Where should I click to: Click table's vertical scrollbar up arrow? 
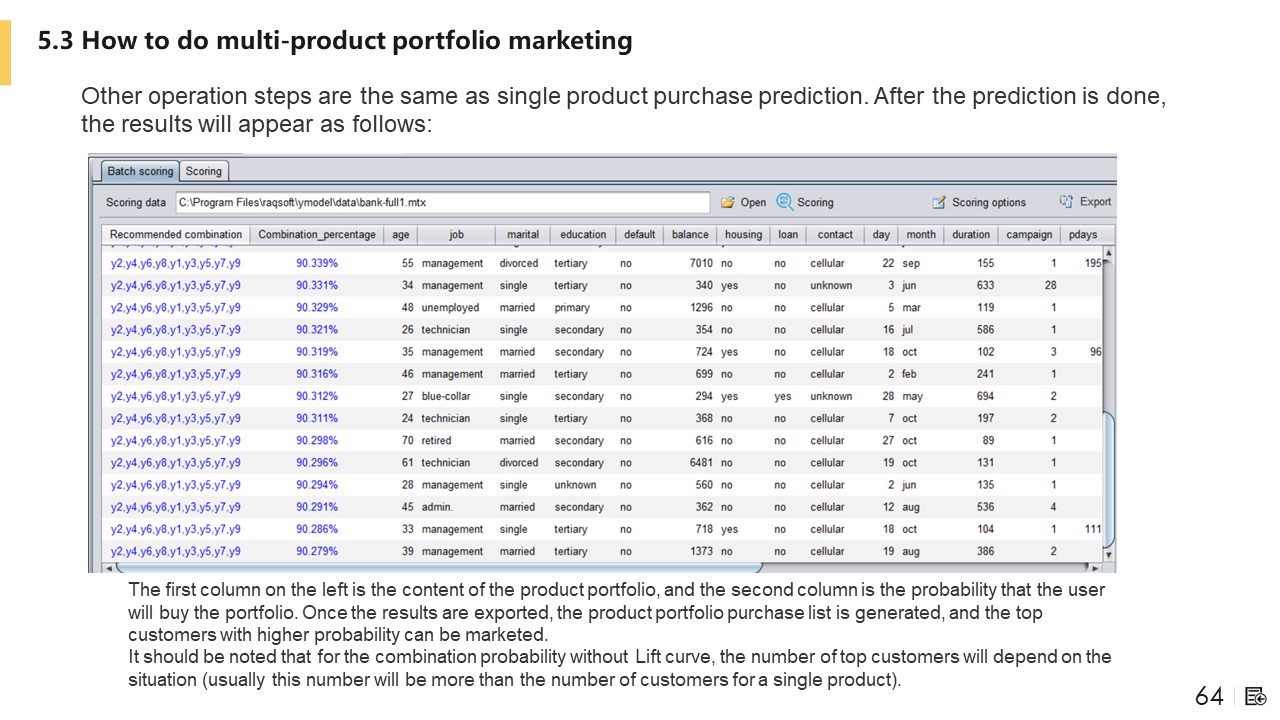click(x=1108, y=253)
